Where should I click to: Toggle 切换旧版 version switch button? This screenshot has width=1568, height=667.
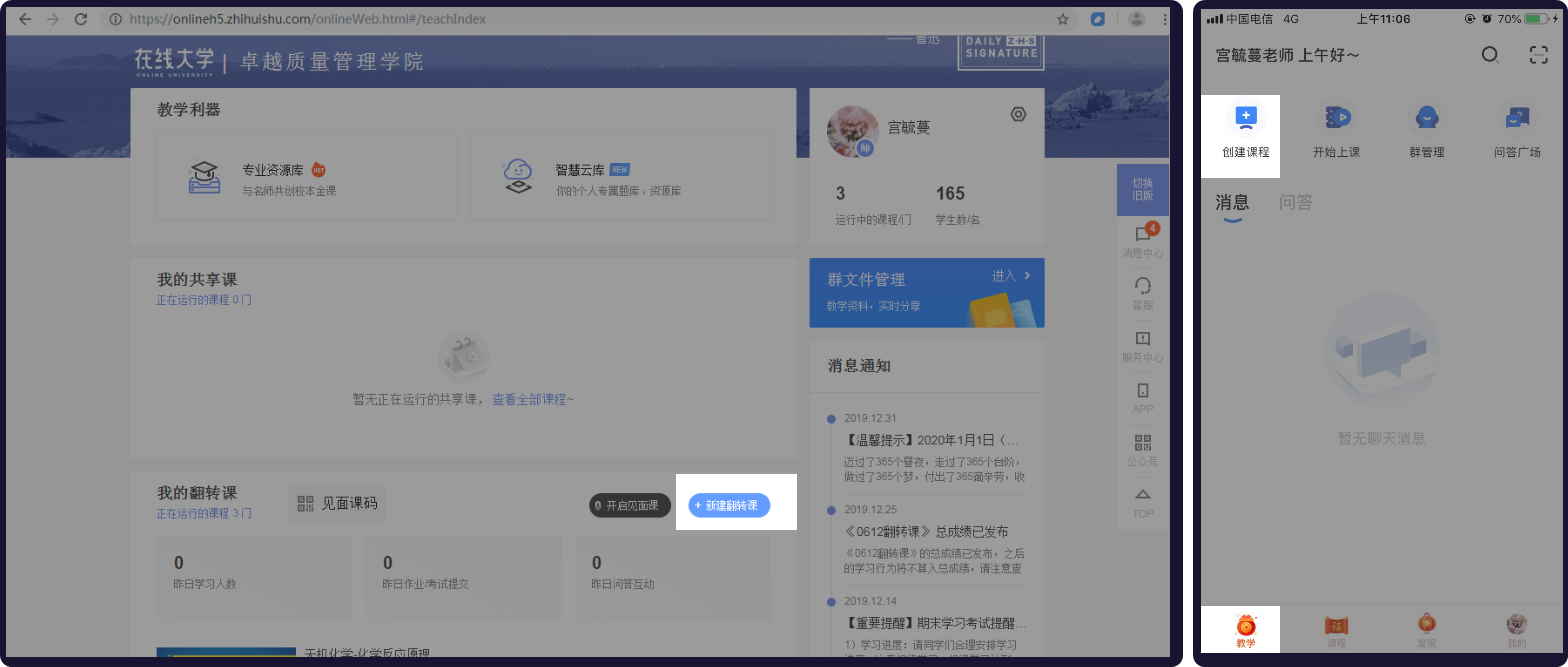pos(1142,189)
